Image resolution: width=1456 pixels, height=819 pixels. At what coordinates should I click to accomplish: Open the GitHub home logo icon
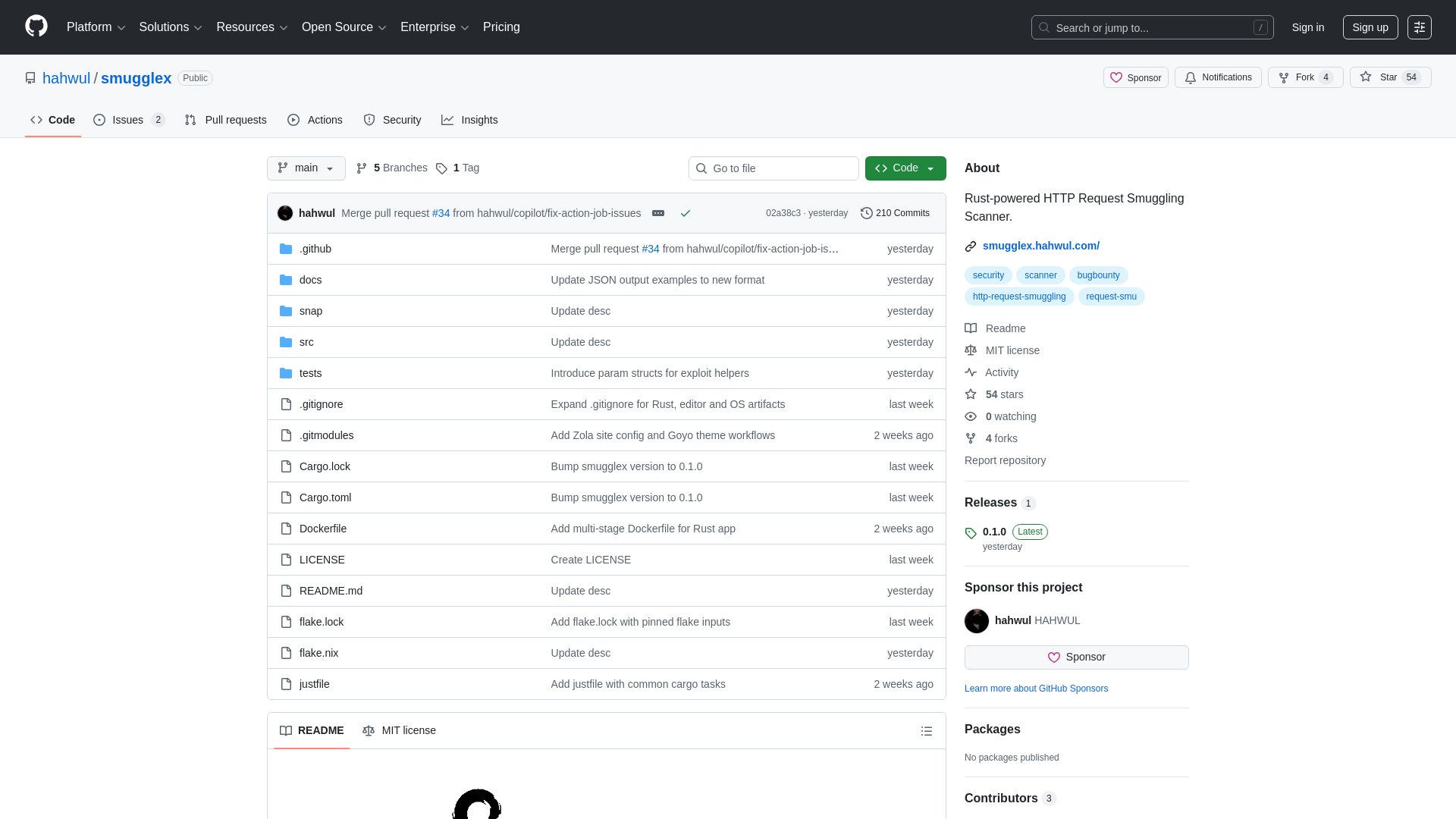[x=35, y=27]
